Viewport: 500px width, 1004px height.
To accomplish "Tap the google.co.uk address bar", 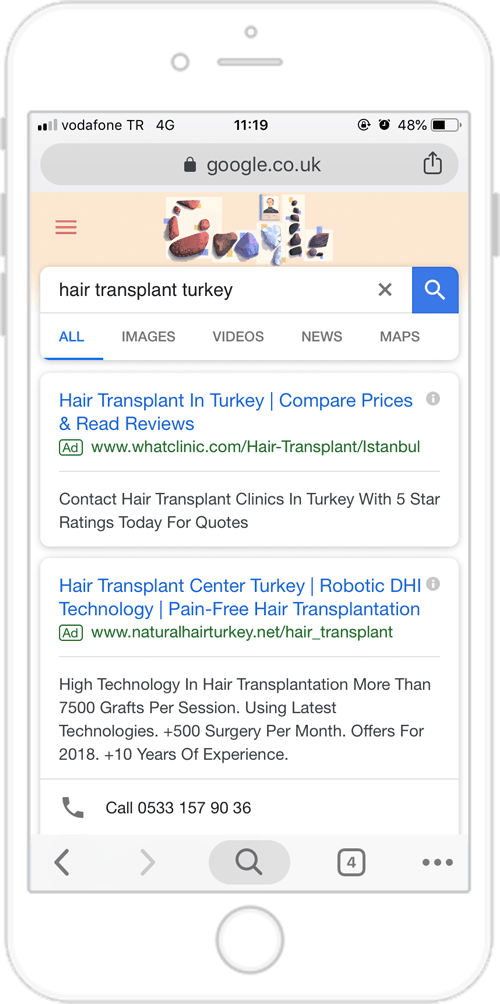I will pos(250,165).
